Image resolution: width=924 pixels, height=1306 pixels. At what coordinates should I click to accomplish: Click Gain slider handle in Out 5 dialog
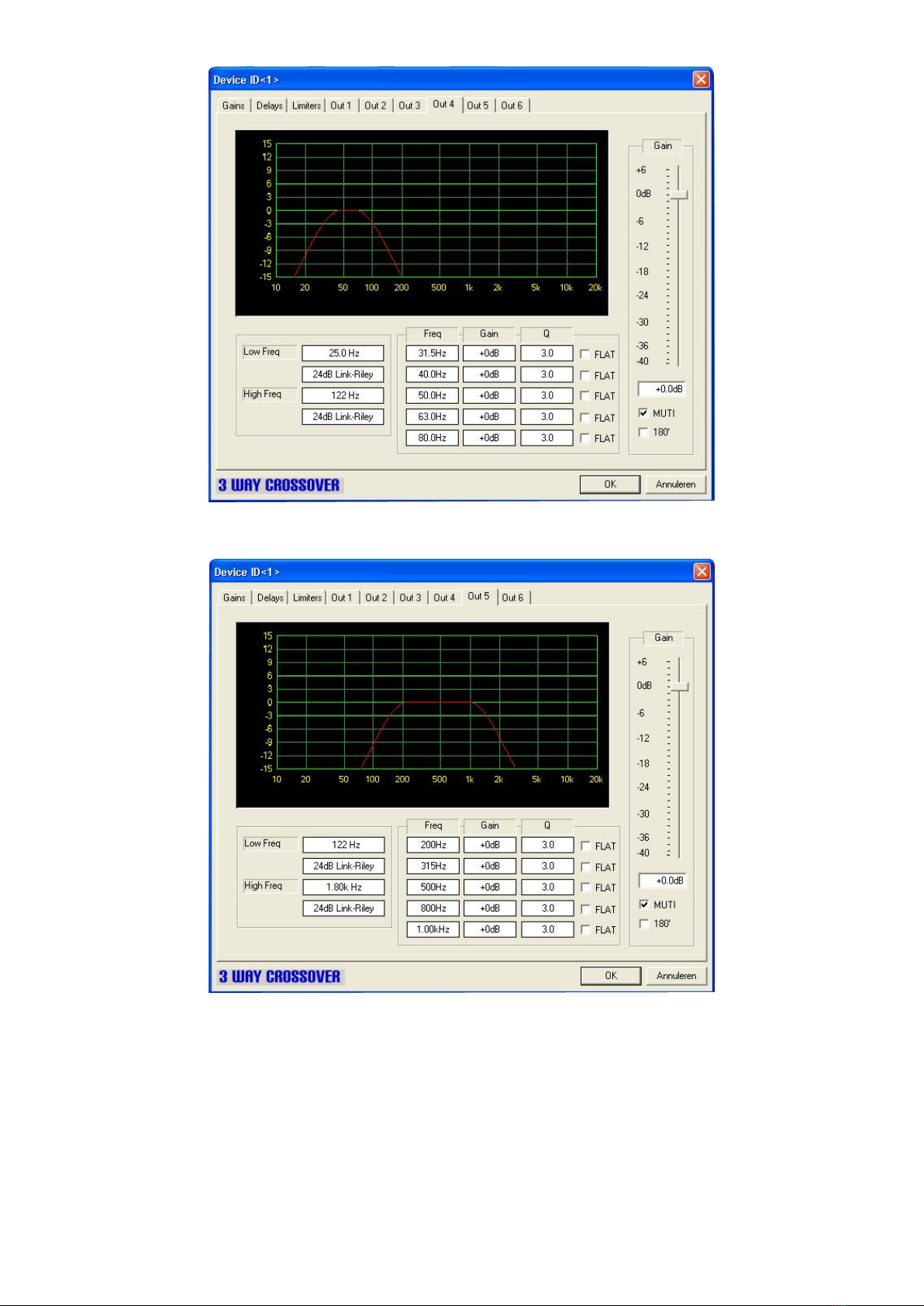click(680, 687)
